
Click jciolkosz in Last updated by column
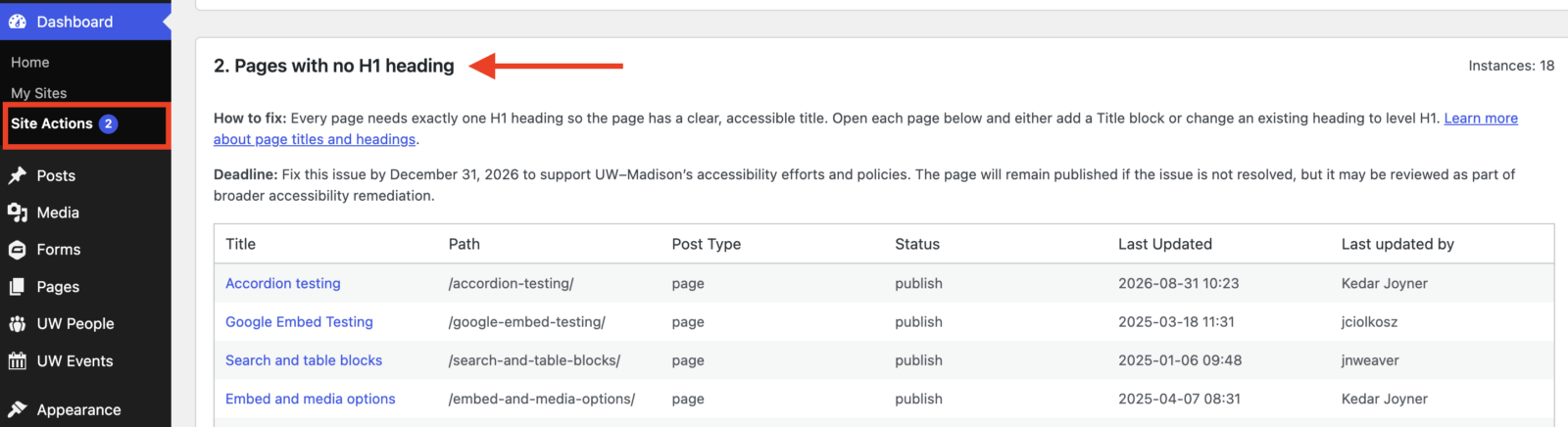coord(1369,321)
